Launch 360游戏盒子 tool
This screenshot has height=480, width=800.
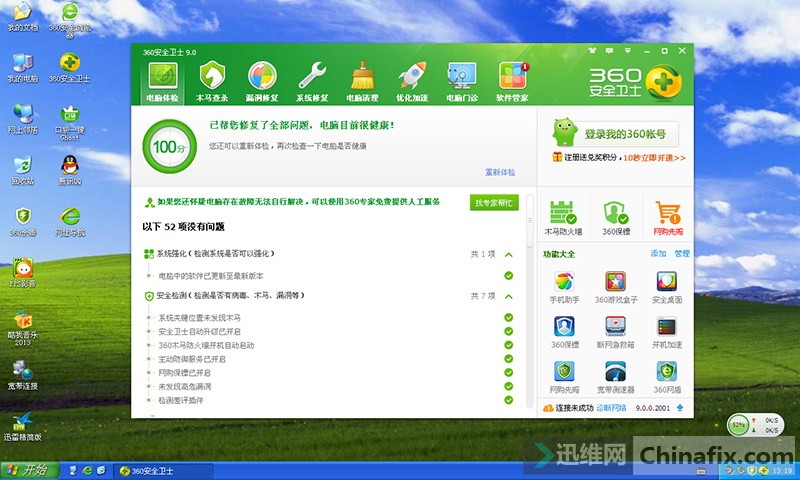click(x=616, y=288)
